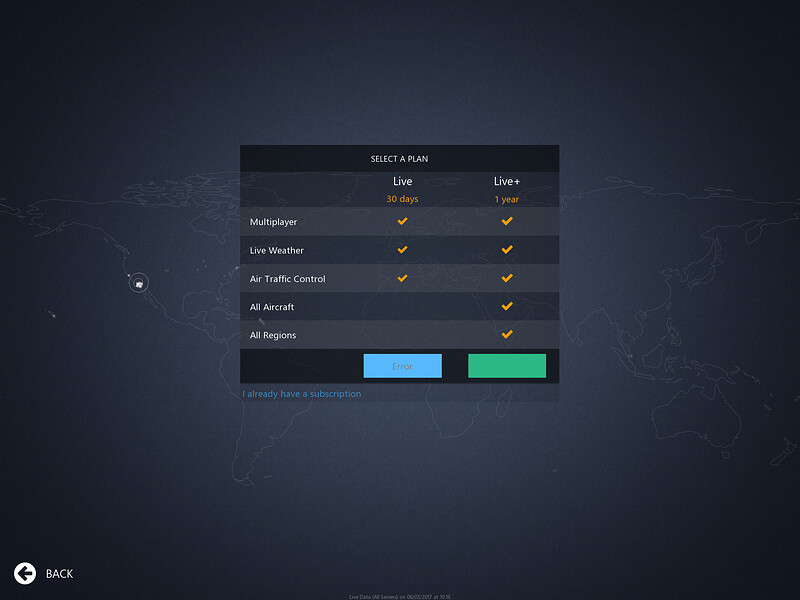Screen dimensions: 800x600
Task: Click the All Aircraft row label
Action: [x=272, y=307]
